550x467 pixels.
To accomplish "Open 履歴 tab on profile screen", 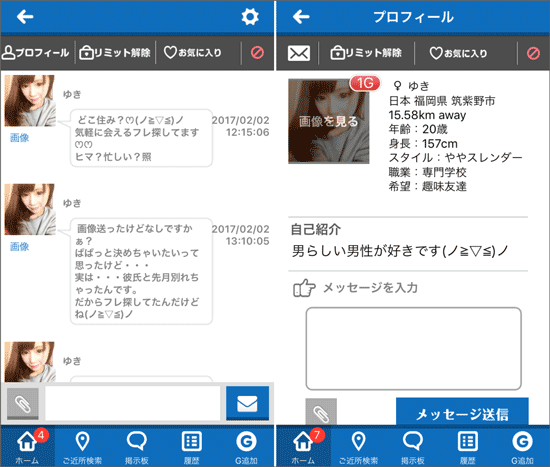I will pos(468,446).
